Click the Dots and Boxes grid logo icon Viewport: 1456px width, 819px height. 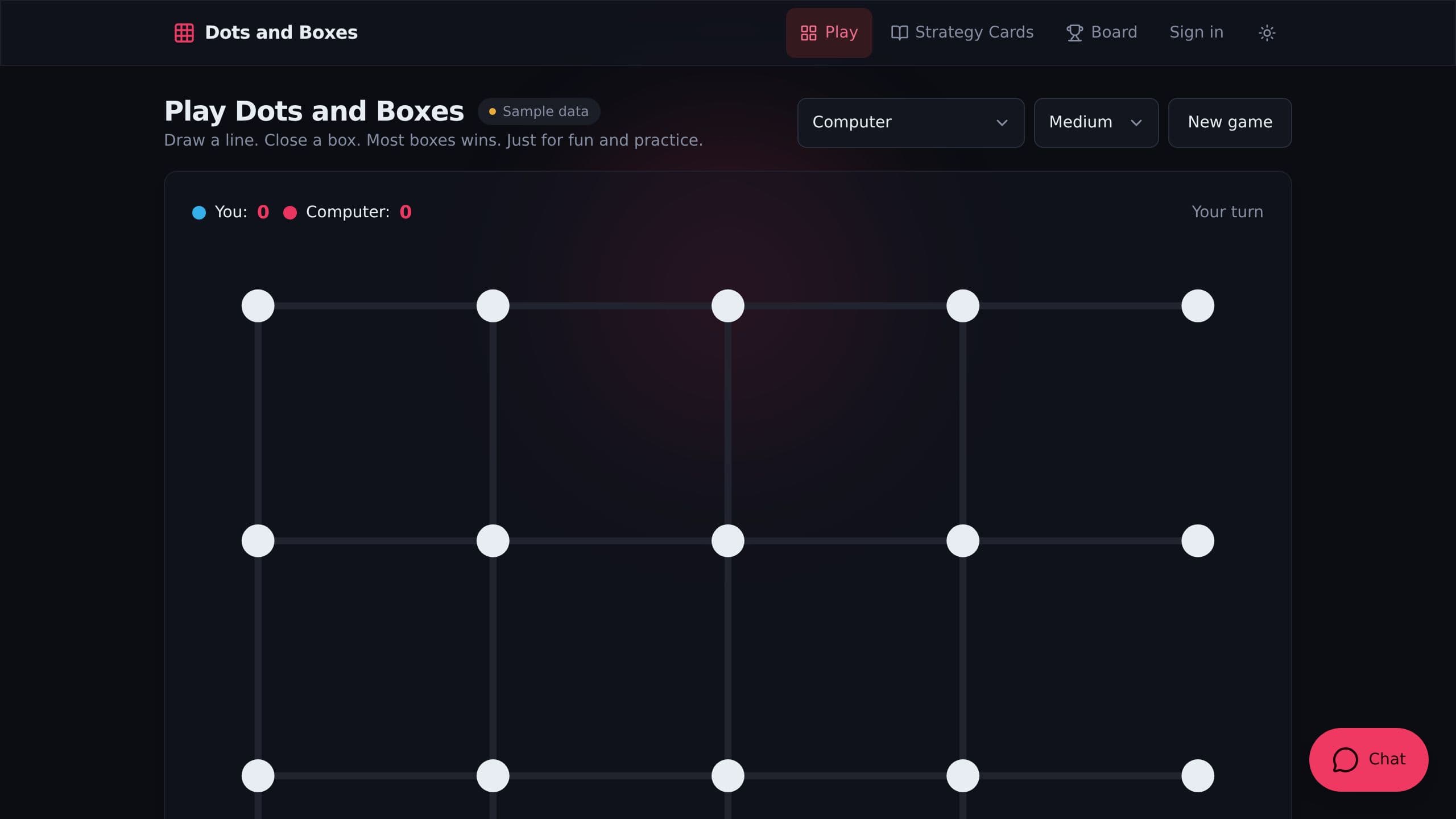click(x=184, y=32)
